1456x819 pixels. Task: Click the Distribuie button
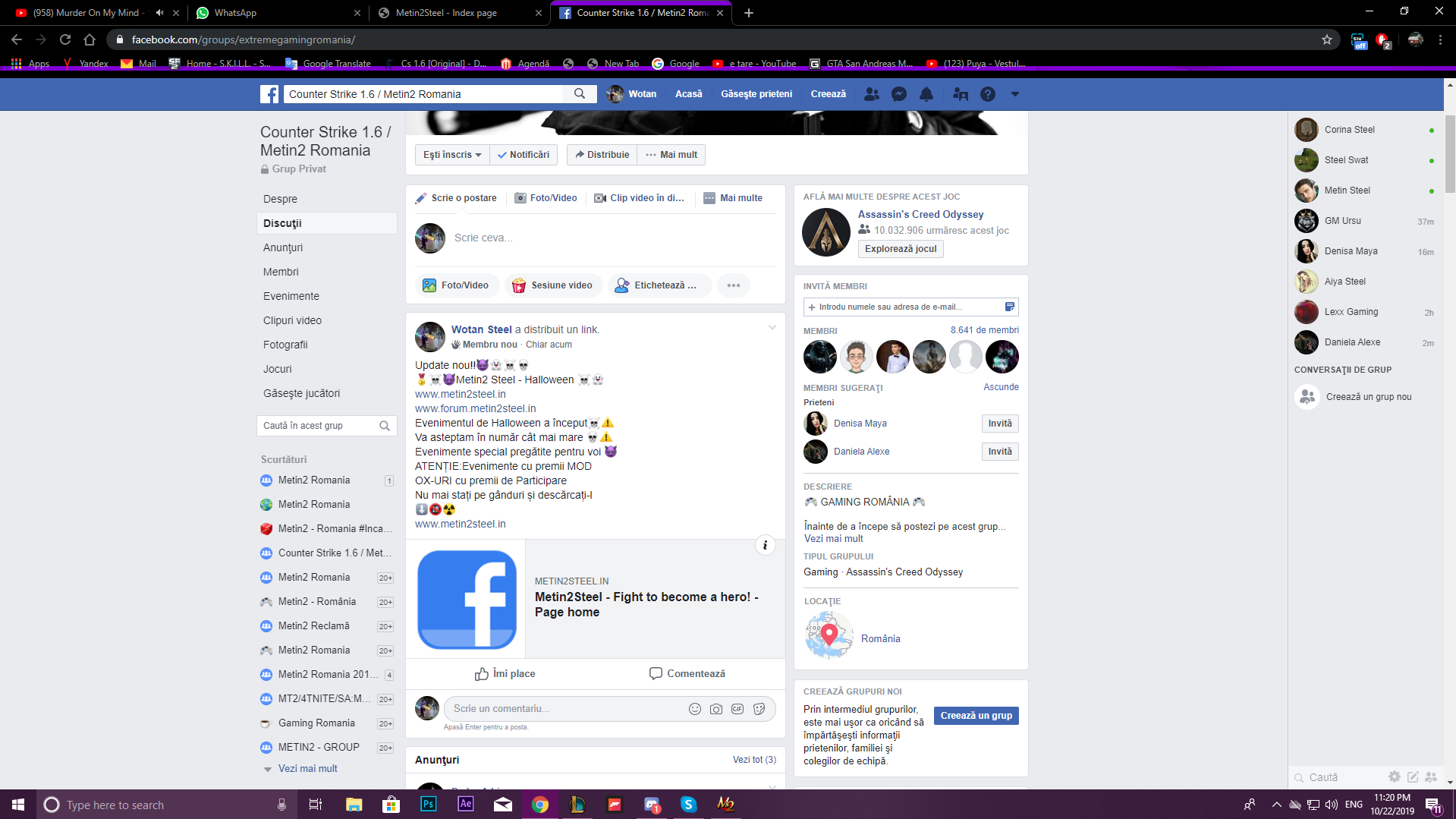pos(602,155)
